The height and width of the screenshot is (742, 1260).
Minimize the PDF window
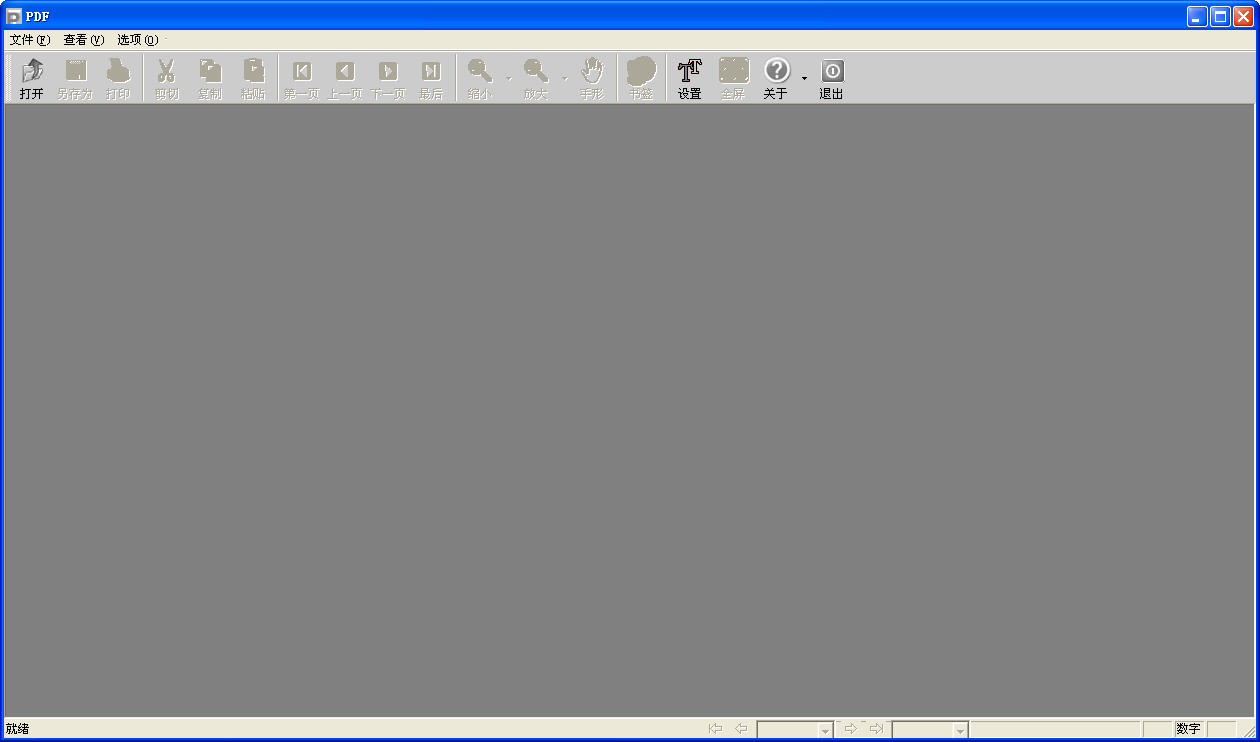[1197, 16]
